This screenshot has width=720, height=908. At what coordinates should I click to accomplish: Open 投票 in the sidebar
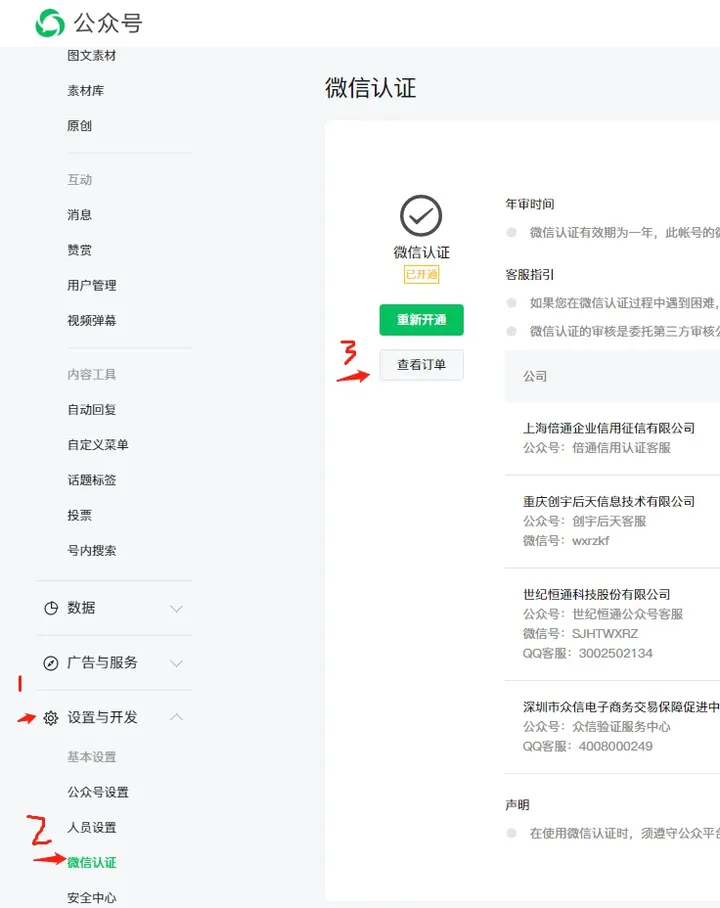[x=79, y=515]
